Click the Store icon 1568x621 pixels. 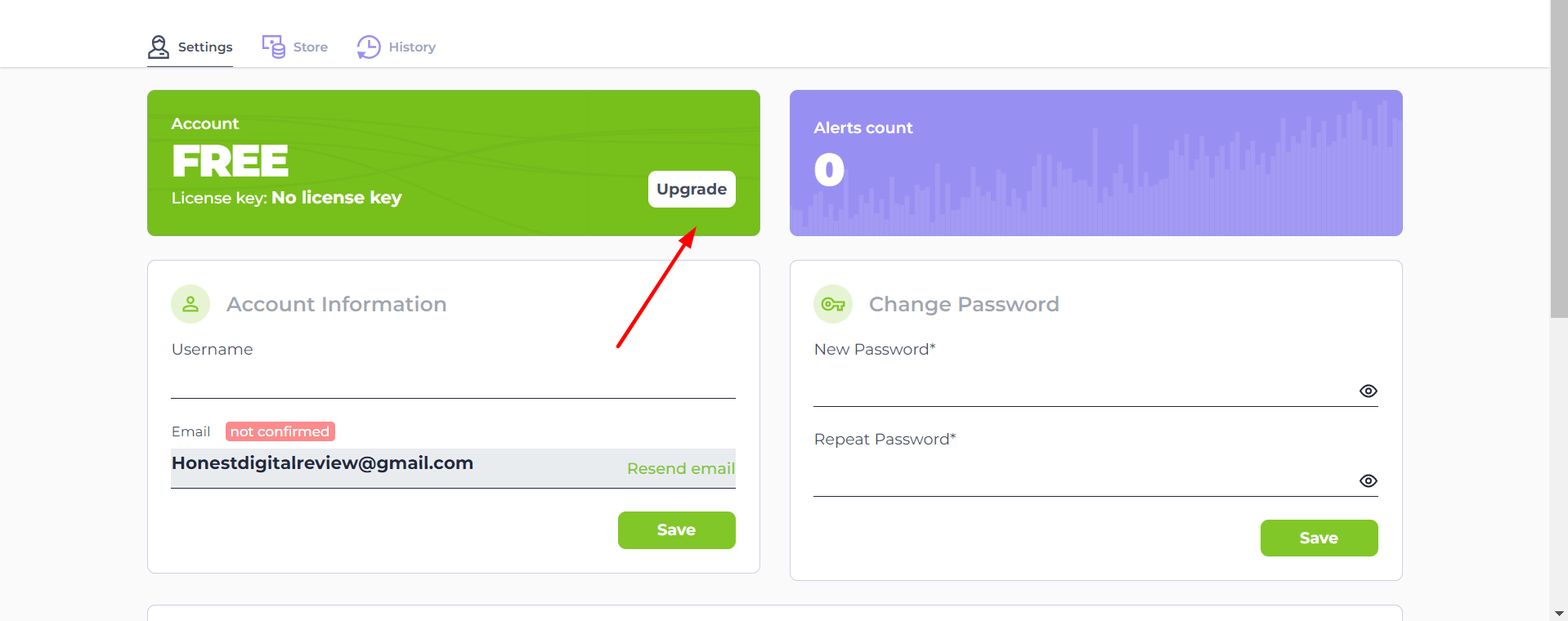point(274,47)
